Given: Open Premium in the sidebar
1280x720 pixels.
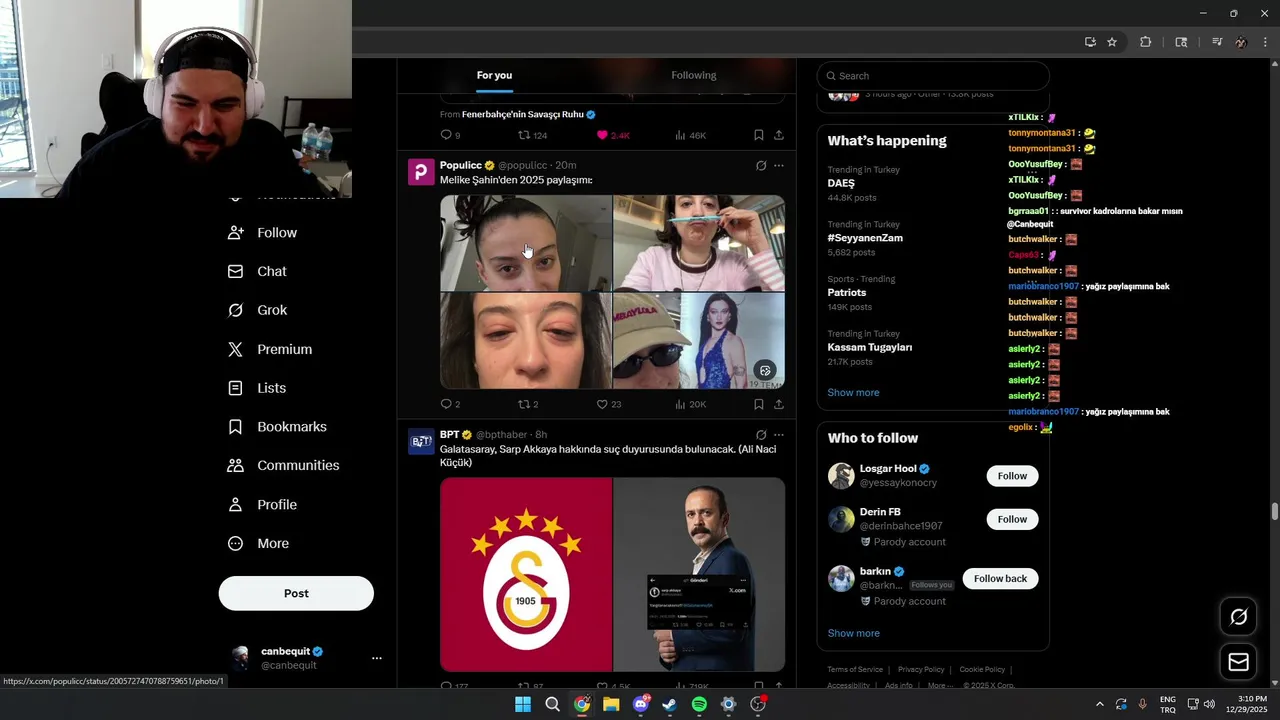Looking at the screenshot, I should [x=270, y=349].
